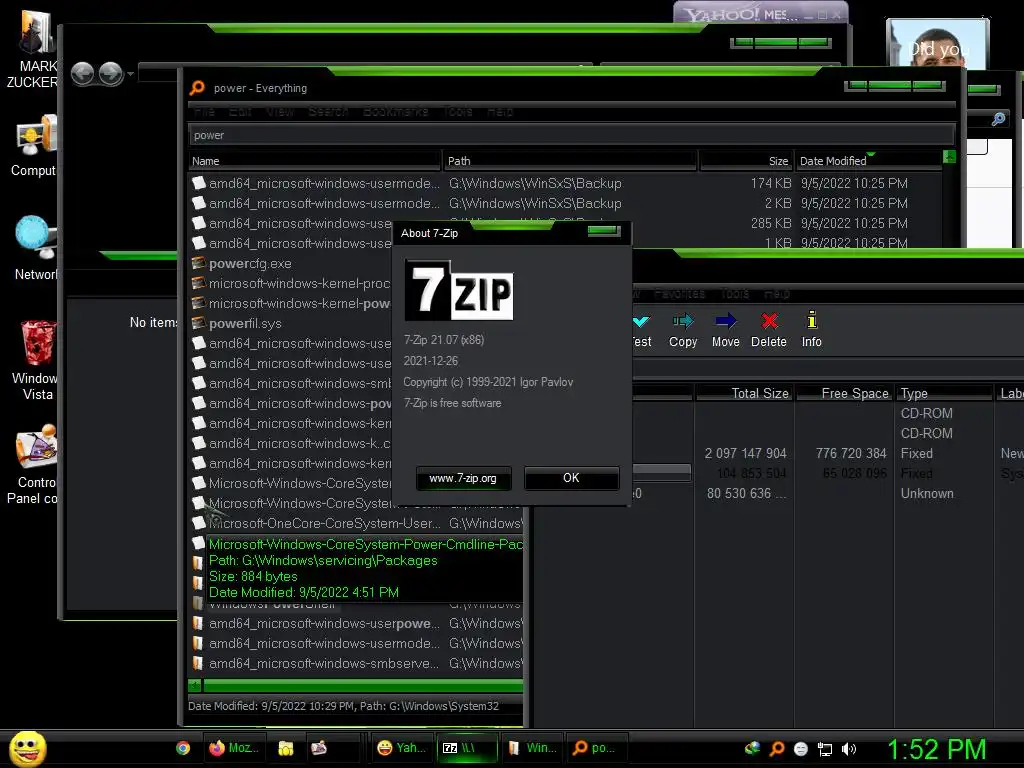The width and height of the screenshot is (1024, 768).
Task: Click the 7-Zip logo in About dialog
Action: (459, 290)
